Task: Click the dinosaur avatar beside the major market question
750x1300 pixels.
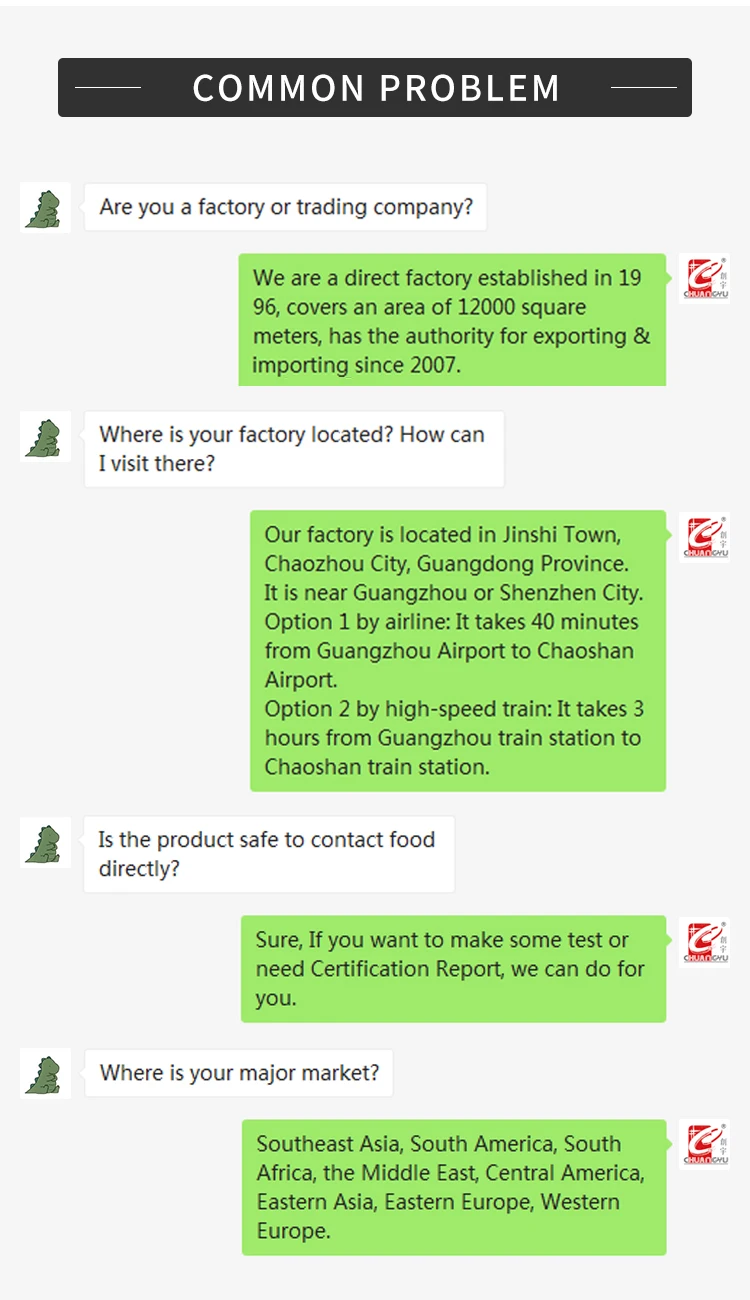Action: (45, 1073)
